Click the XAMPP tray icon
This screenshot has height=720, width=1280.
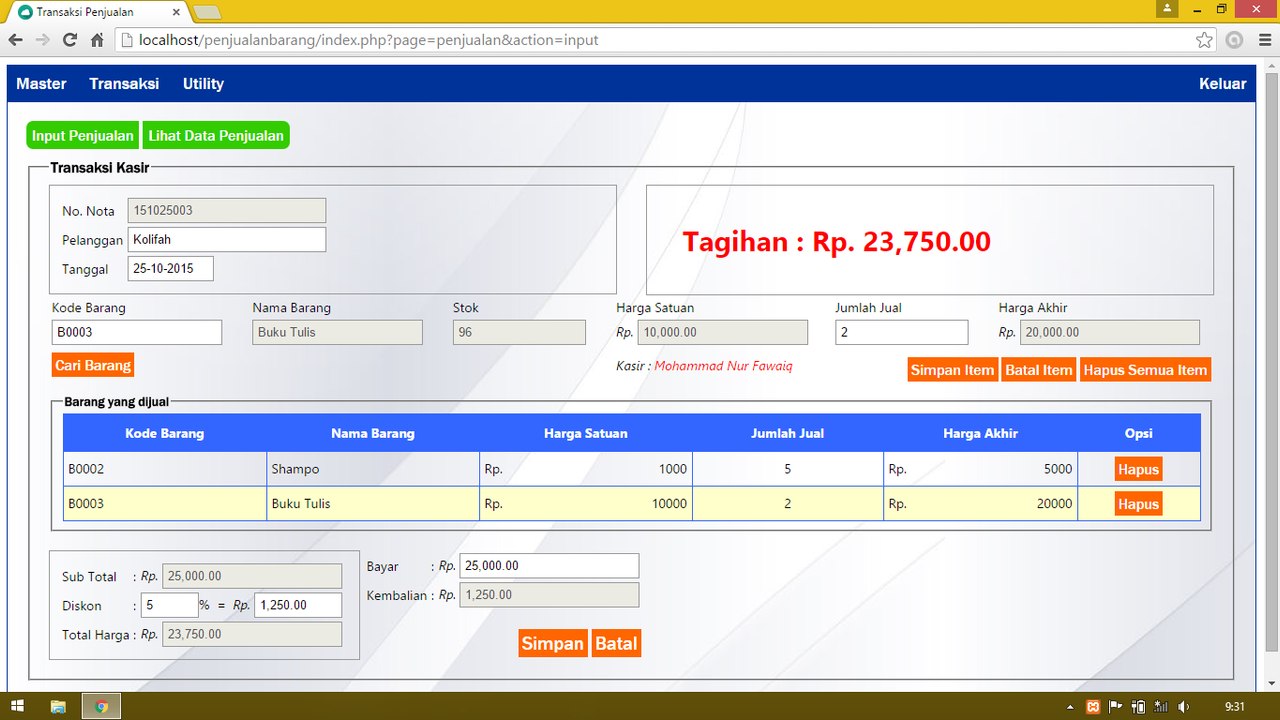coord(1094,707)
